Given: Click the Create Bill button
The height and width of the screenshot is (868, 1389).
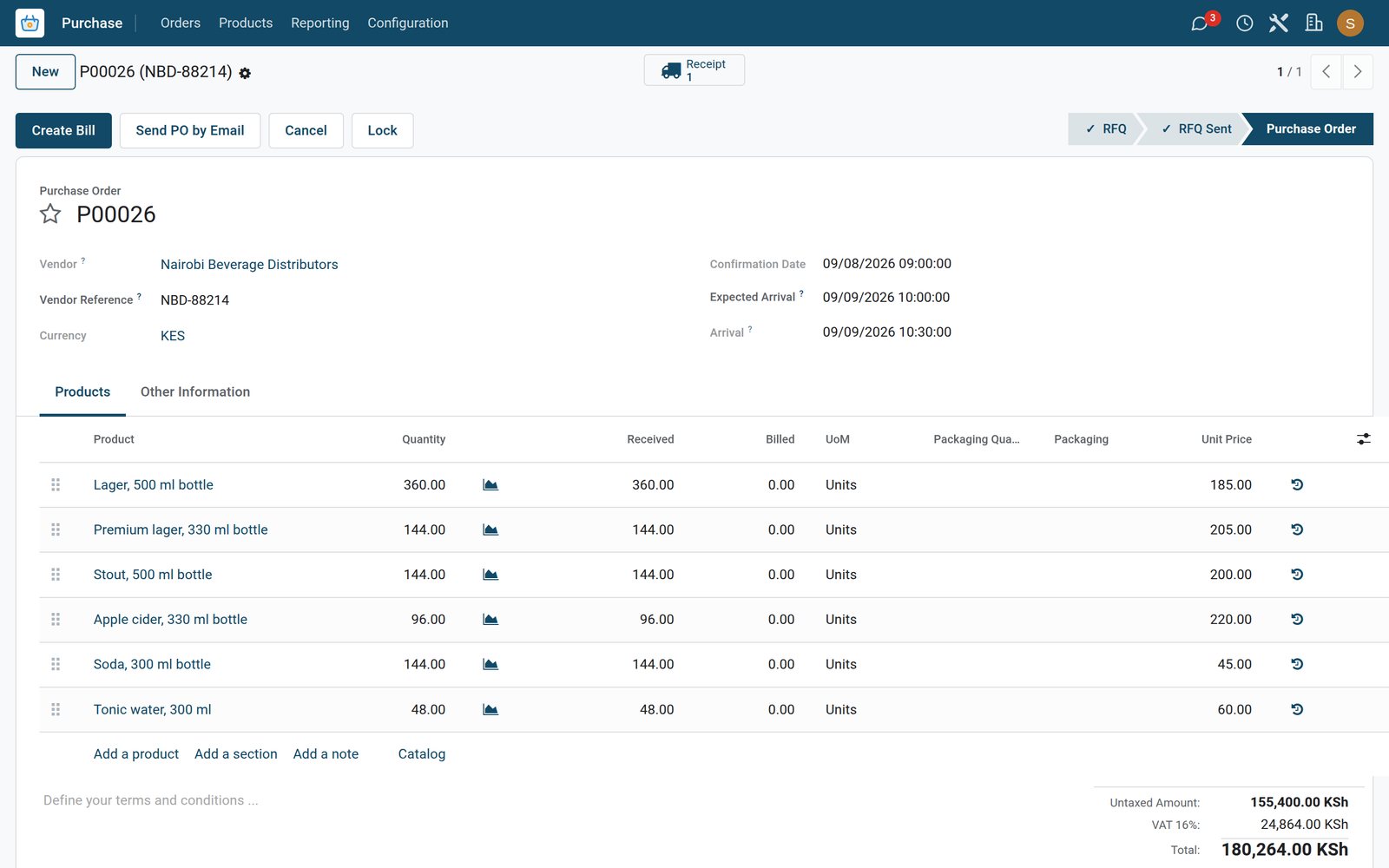Looking at the screenshot, I should pyautogui.click(x=63, y=130).
